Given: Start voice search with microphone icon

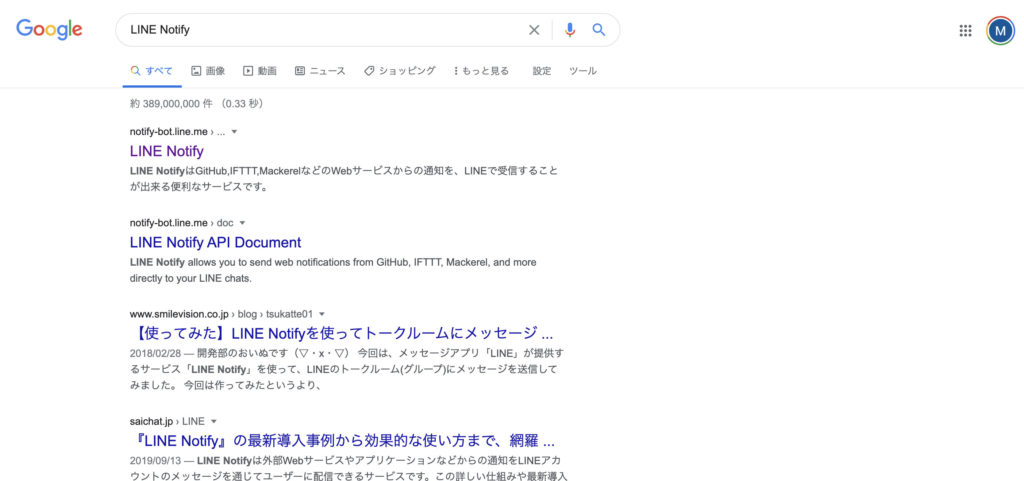Looking at the screenshot, I should (x=570, y=30).
